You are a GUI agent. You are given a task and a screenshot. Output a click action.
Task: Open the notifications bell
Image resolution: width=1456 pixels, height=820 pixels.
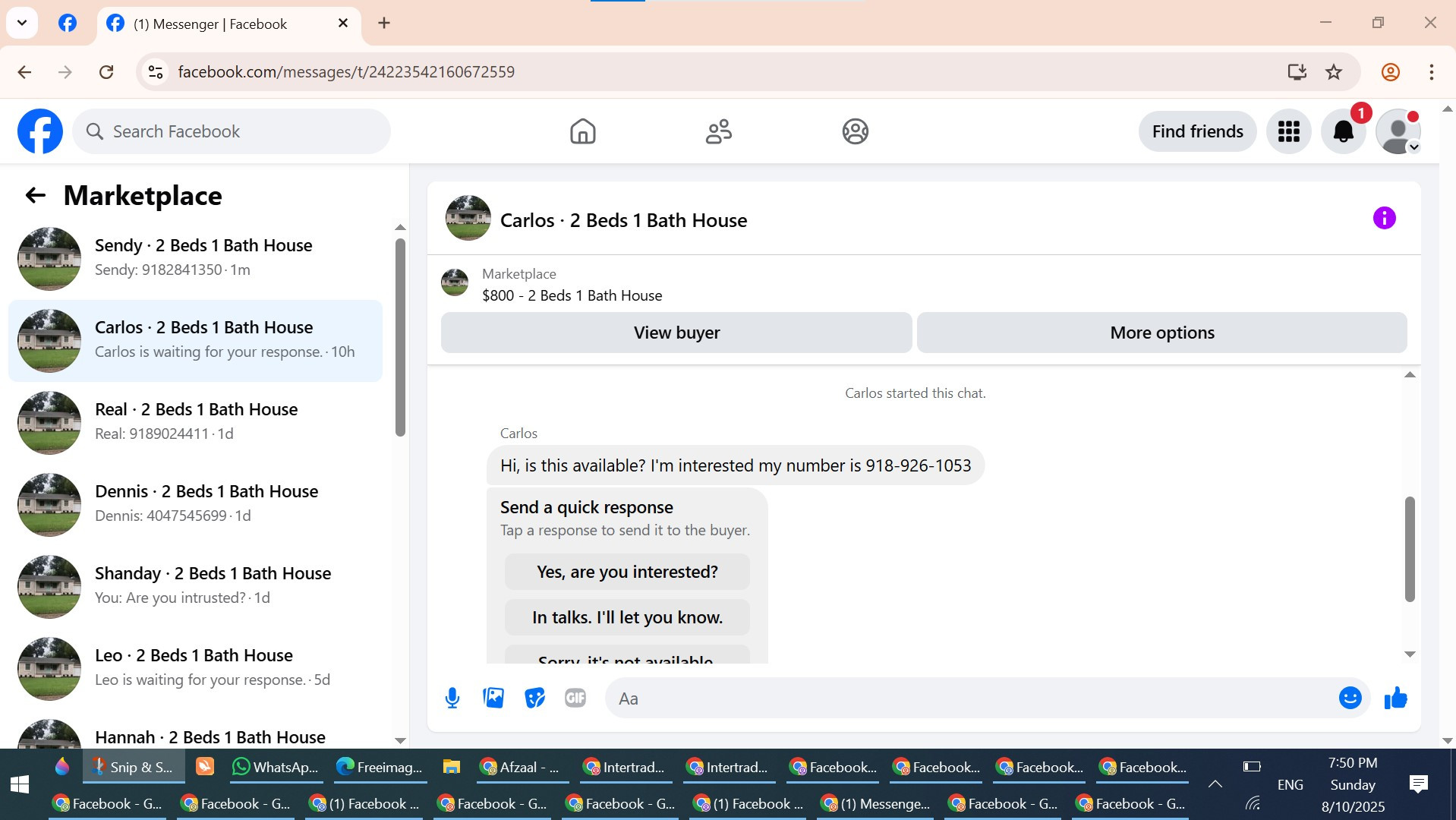click(x=1343, y=131)
